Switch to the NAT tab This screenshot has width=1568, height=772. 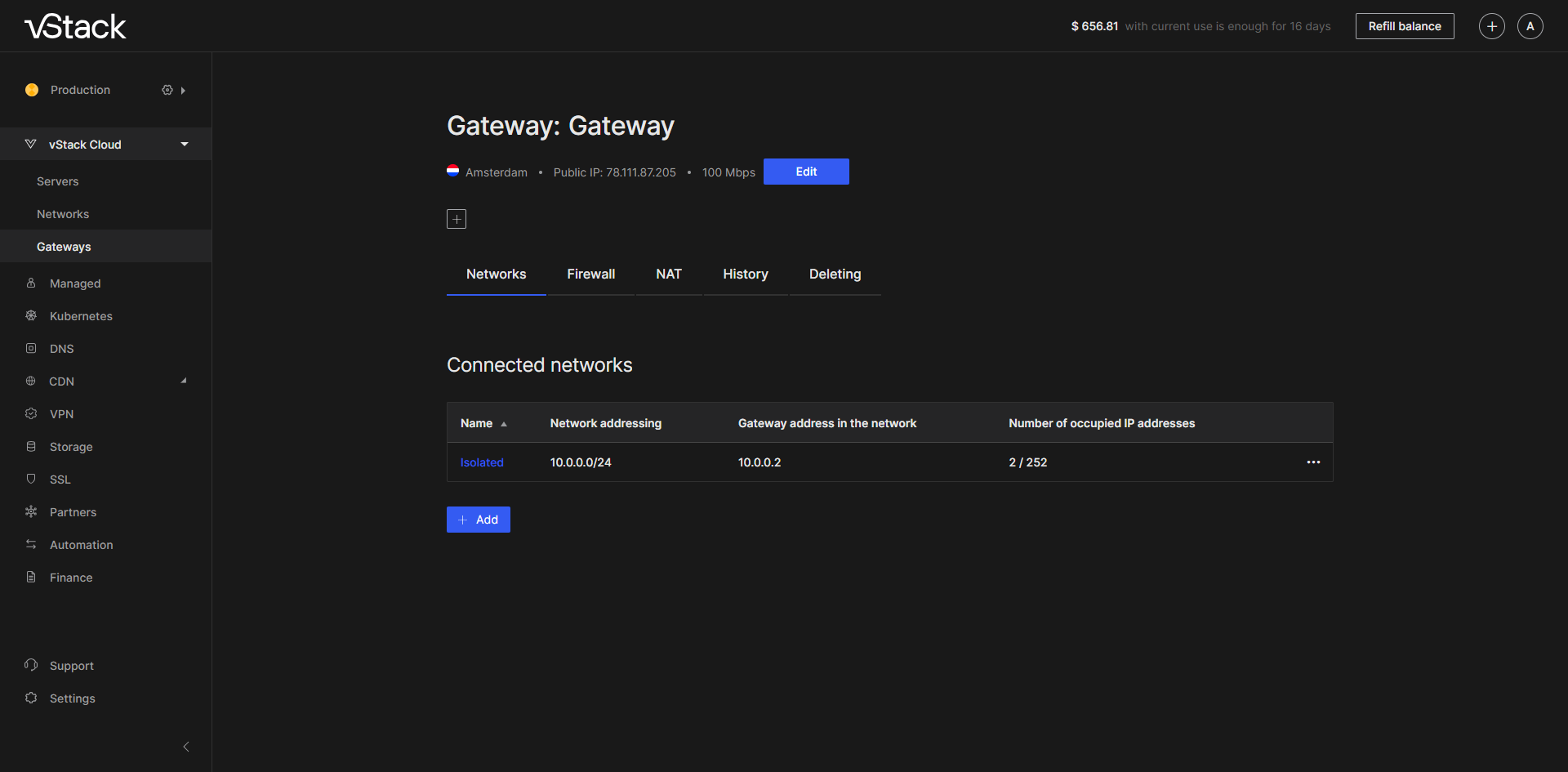click(668, 274)
